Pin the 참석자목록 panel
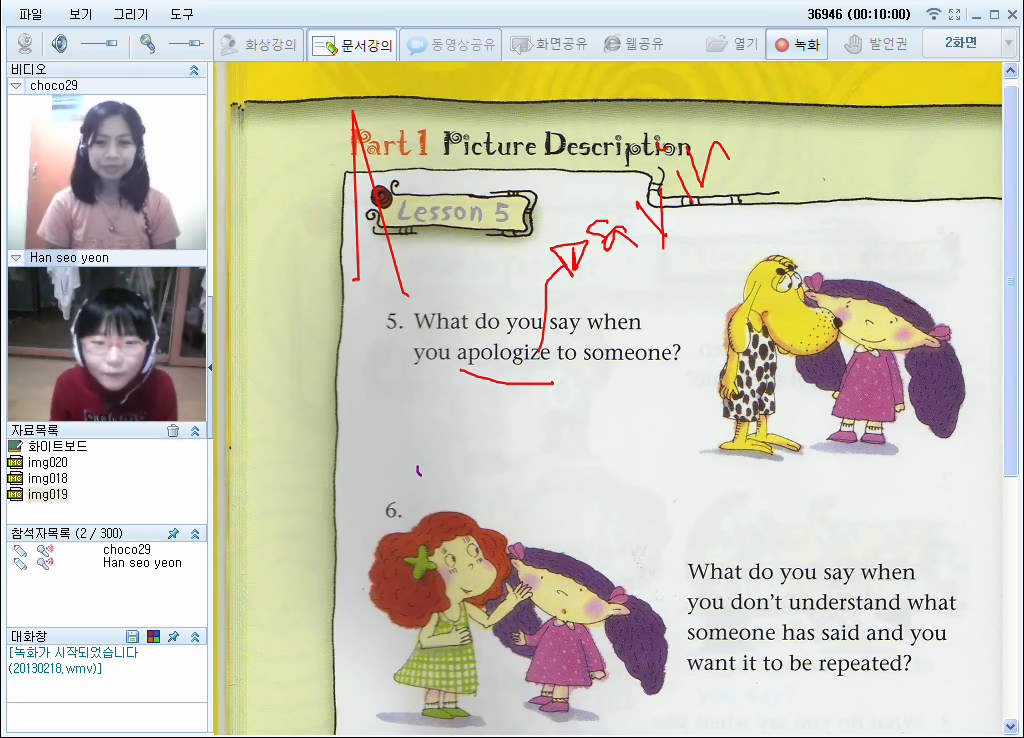This screenshot has width=1024, height=738. click(x=173, y=534)
